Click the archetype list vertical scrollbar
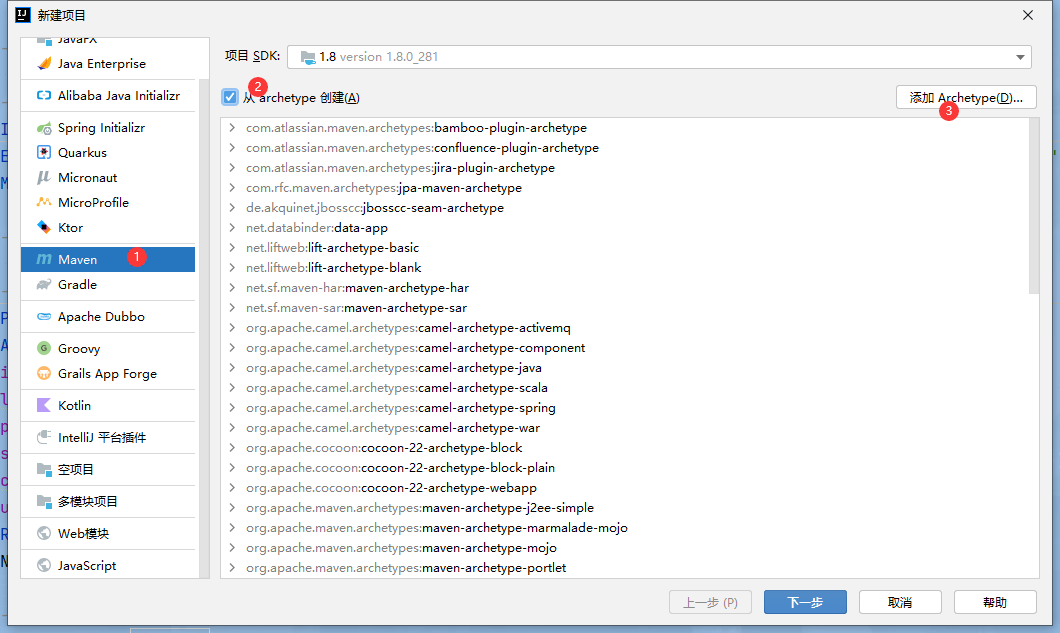Image resolution: width=1060 pixels, height=633 pixels. pos(1034,206)
